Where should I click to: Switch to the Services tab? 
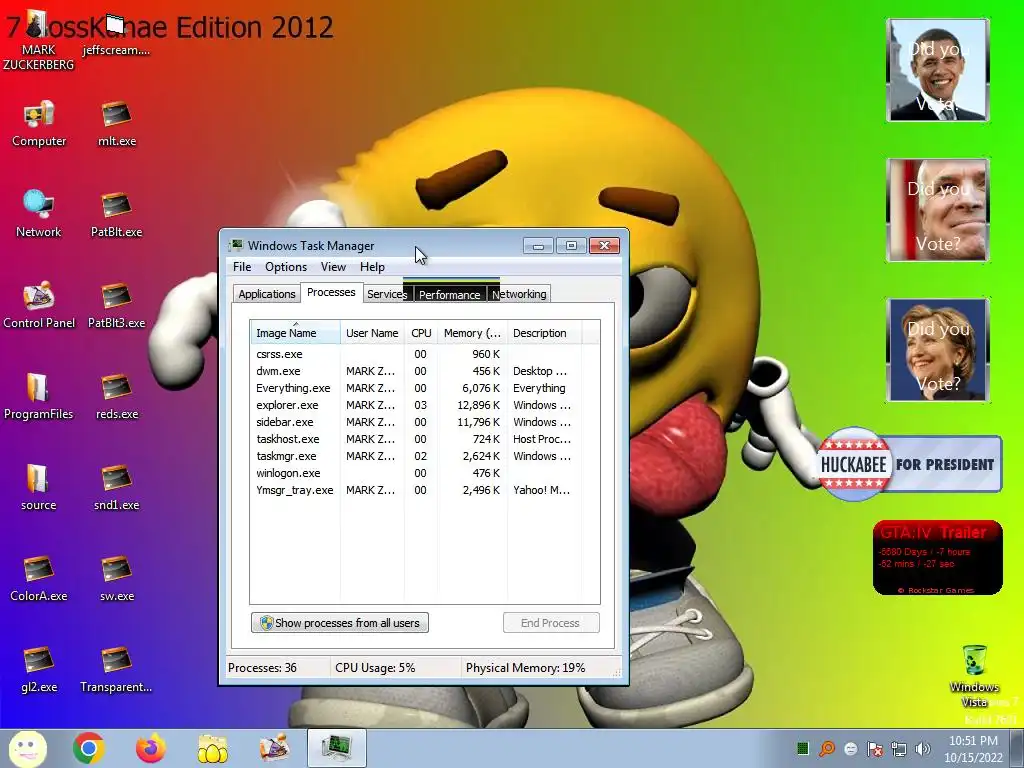click(387, 294)
